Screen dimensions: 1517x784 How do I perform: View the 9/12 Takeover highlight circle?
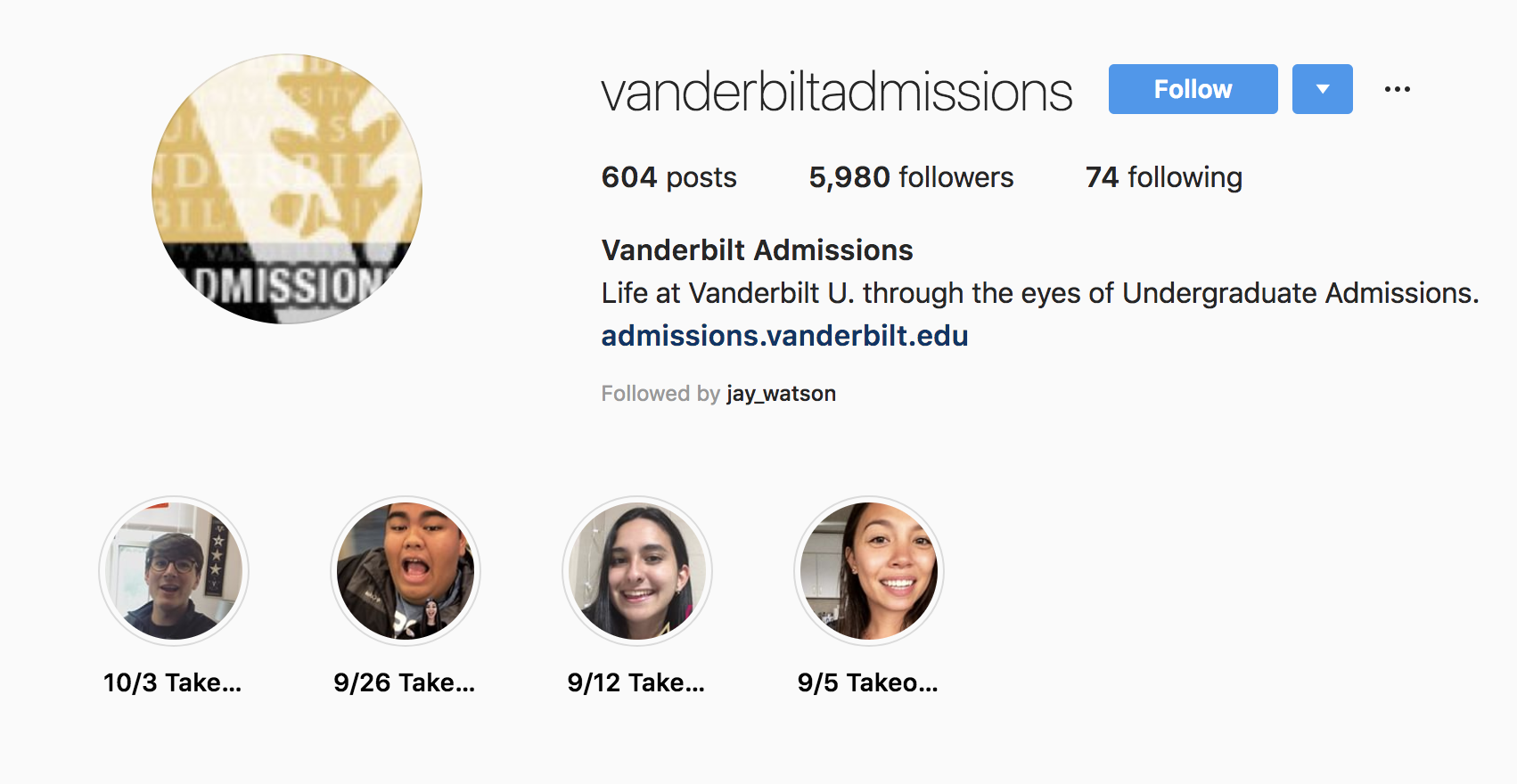[x=637, y=571]
